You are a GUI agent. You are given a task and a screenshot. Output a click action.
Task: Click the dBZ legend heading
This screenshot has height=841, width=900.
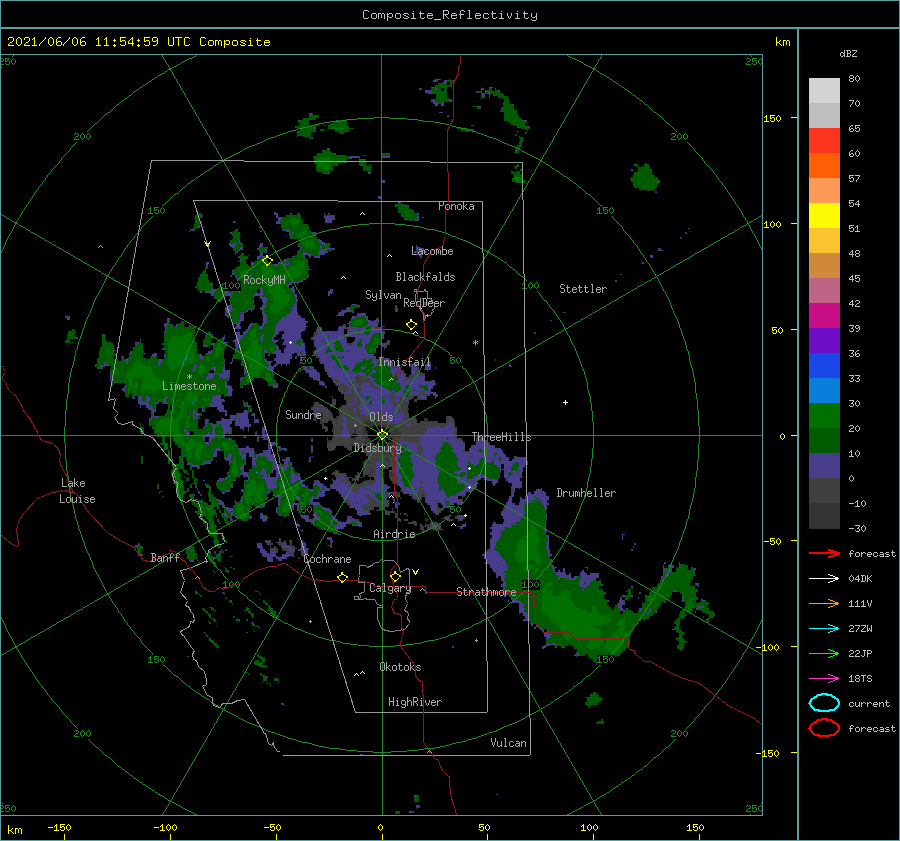point(848,53)
